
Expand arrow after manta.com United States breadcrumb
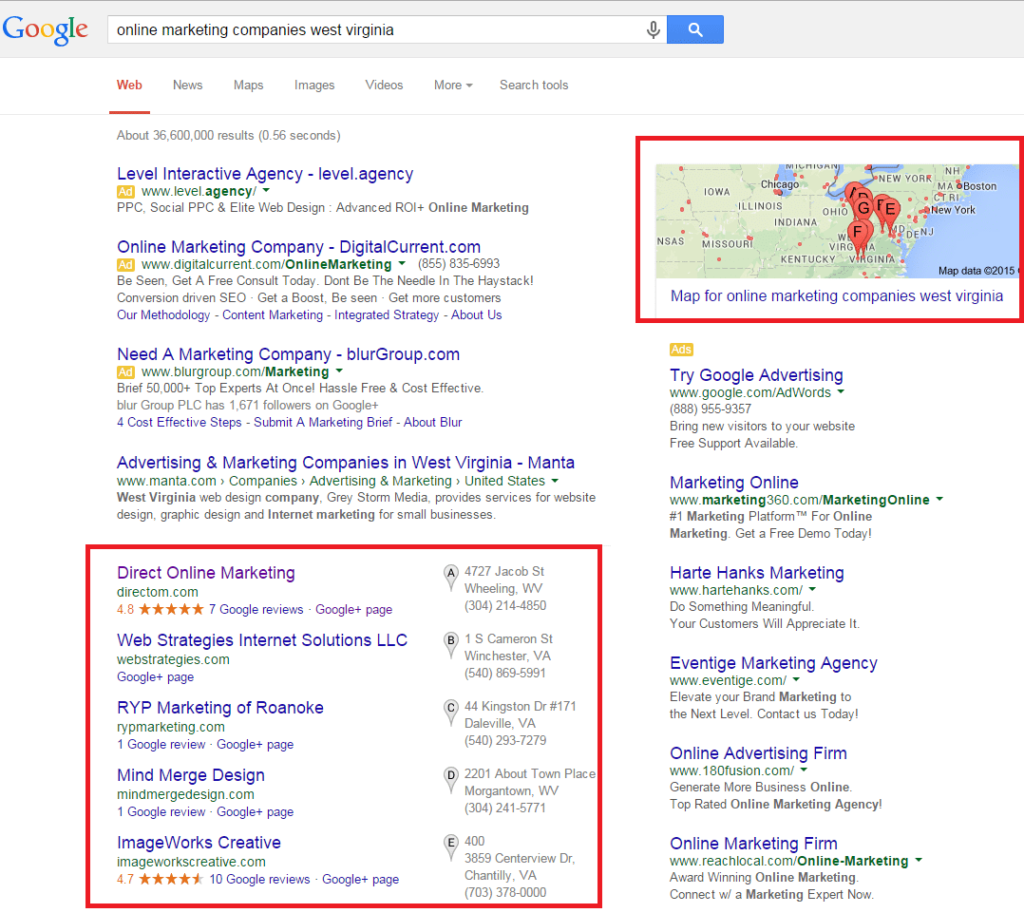(554, 481)
